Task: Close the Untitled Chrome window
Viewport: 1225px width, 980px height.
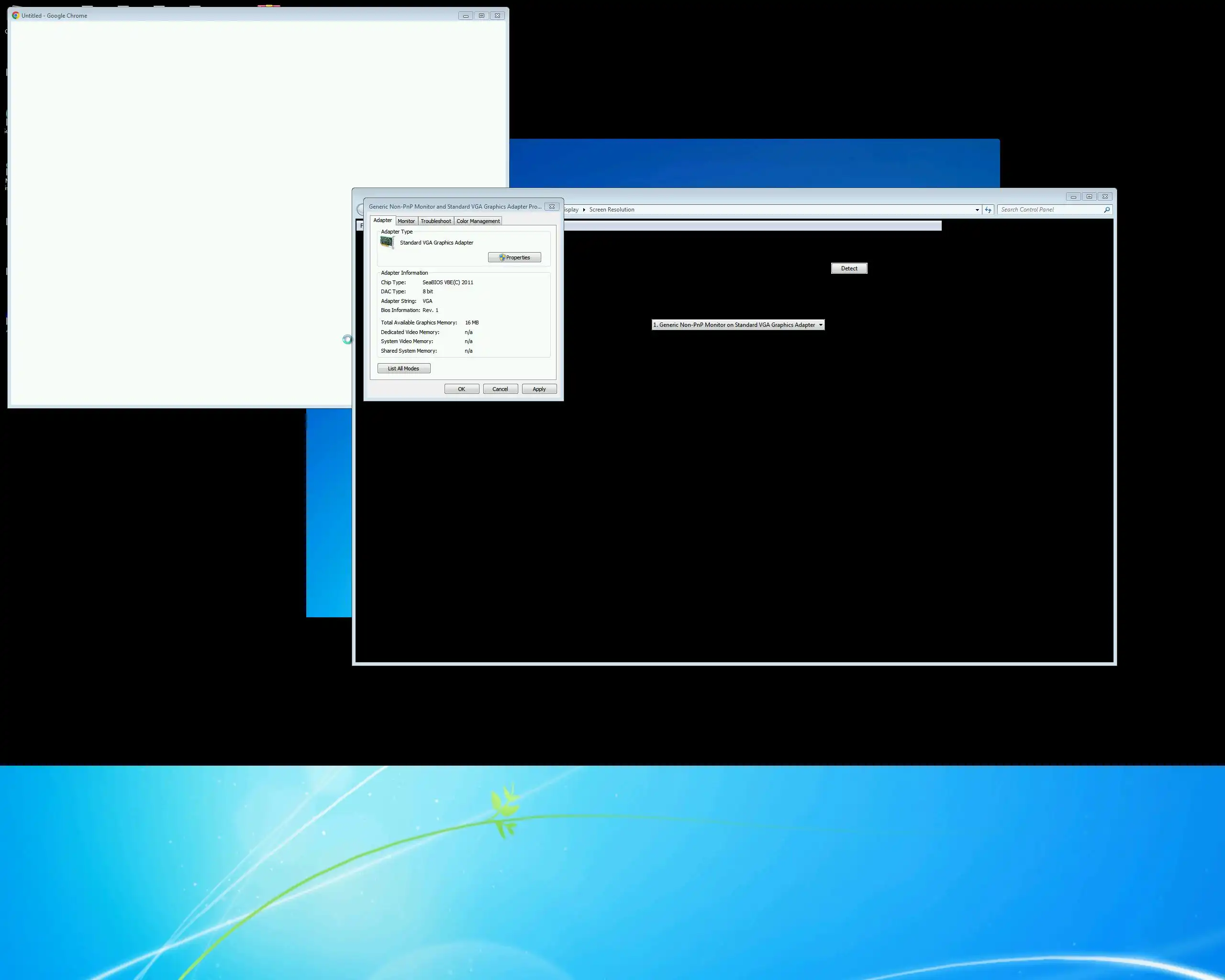Action: 497,15
